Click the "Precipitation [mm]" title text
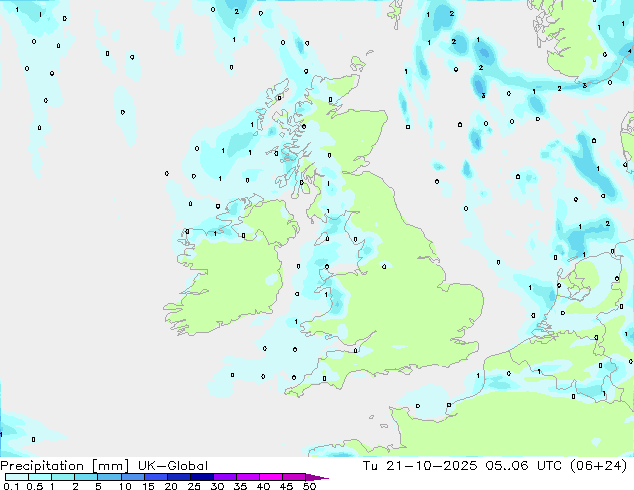The image size is (634, 490). pos(65,466)
